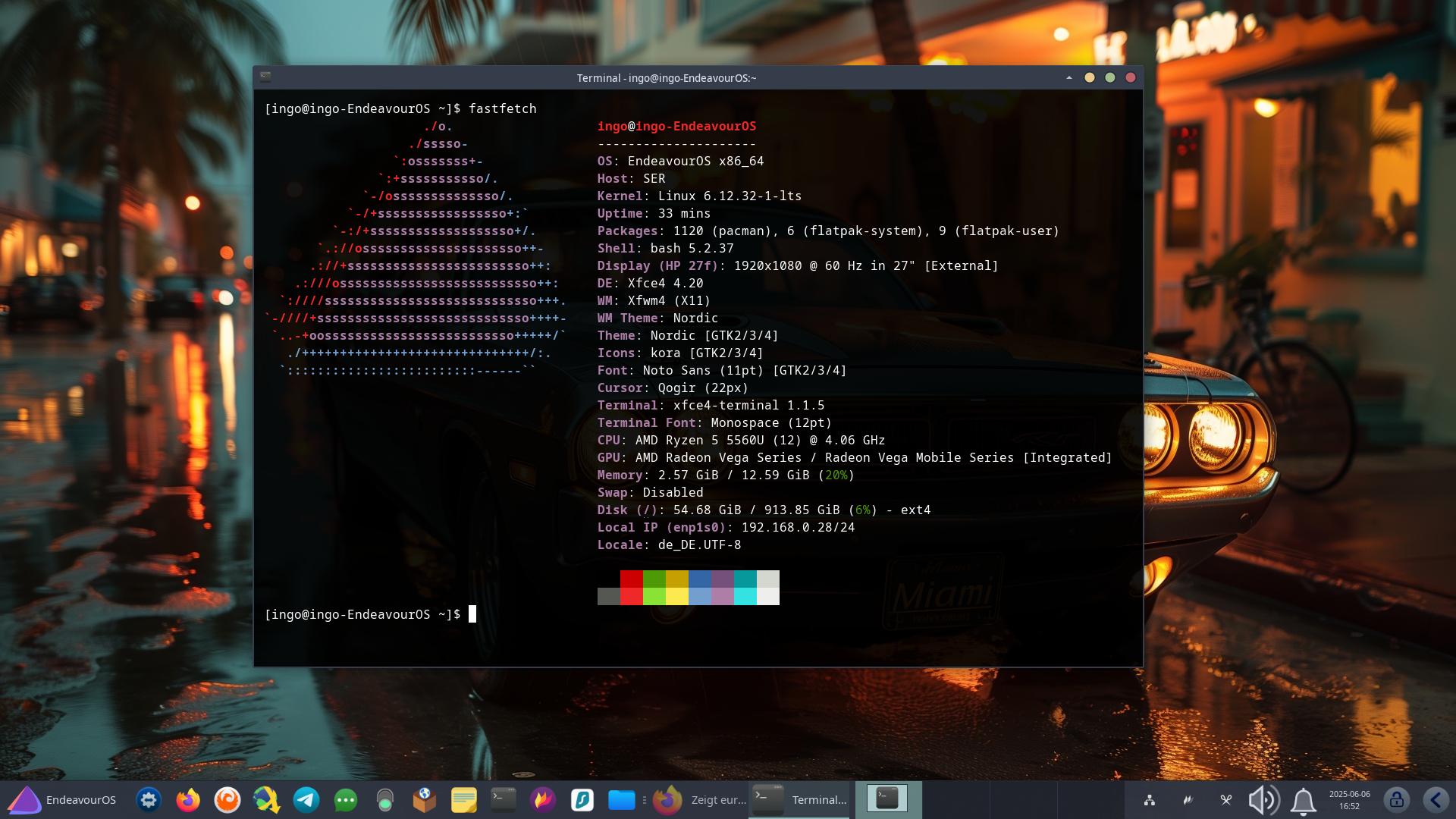1456x819 pixels.
Task: Roll up terminal using titlebar arrow
Action: 1069,77
